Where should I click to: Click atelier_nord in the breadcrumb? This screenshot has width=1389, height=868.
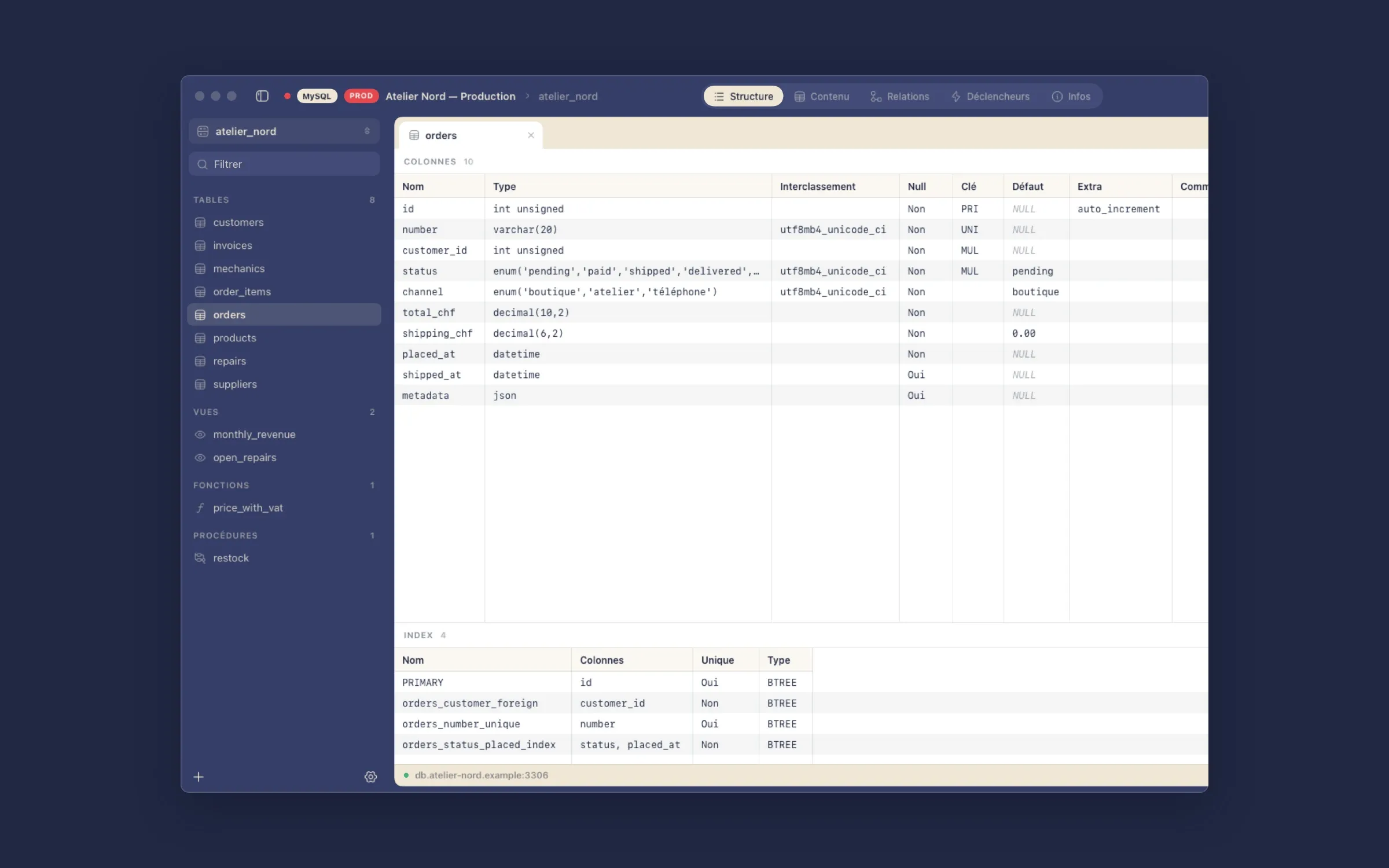pyautogui.click(x=568, y=97)
